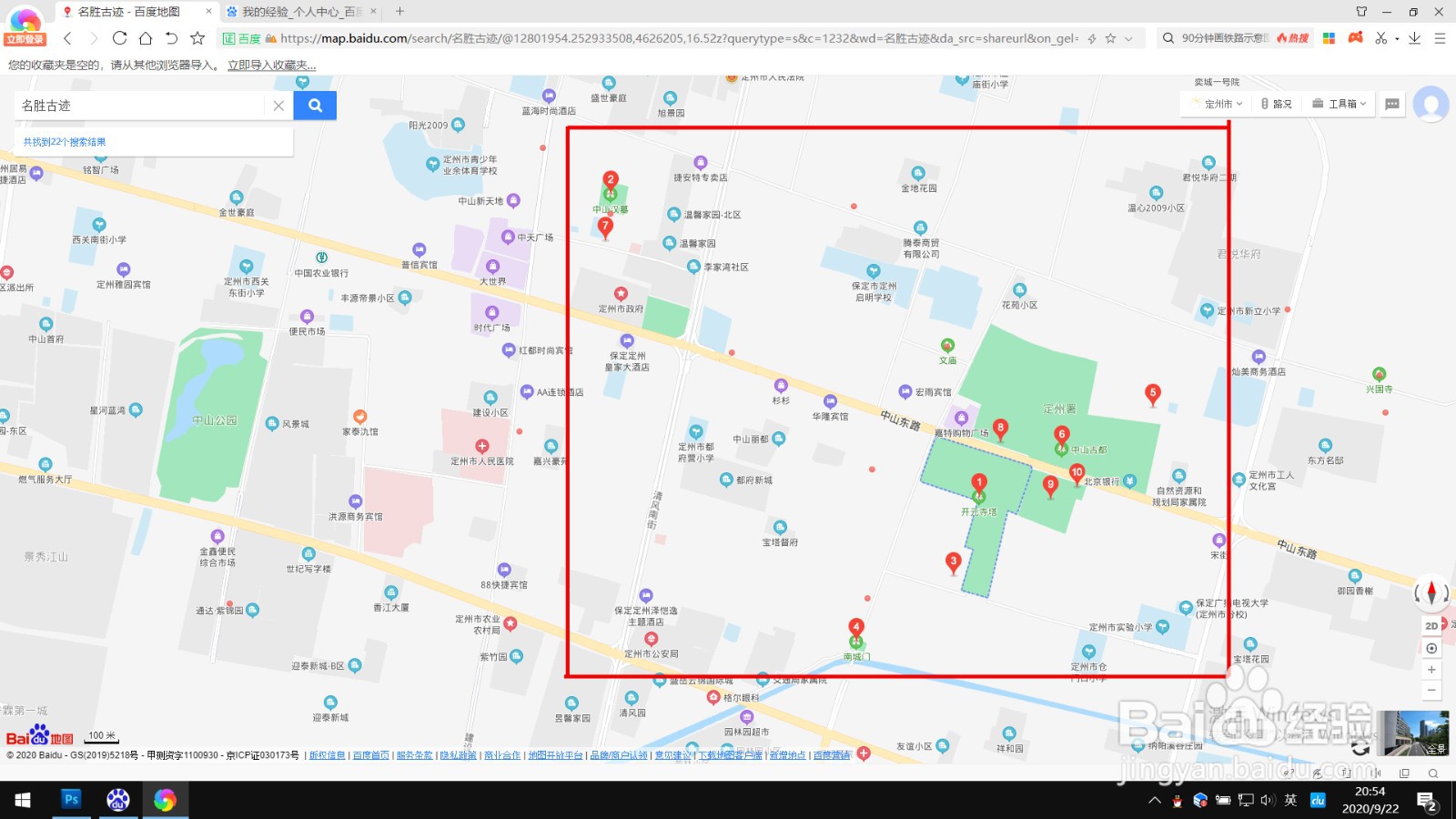
Task: Click the scissors screenshot tool
Action: pyautogui.click(x=1381, y=38)
